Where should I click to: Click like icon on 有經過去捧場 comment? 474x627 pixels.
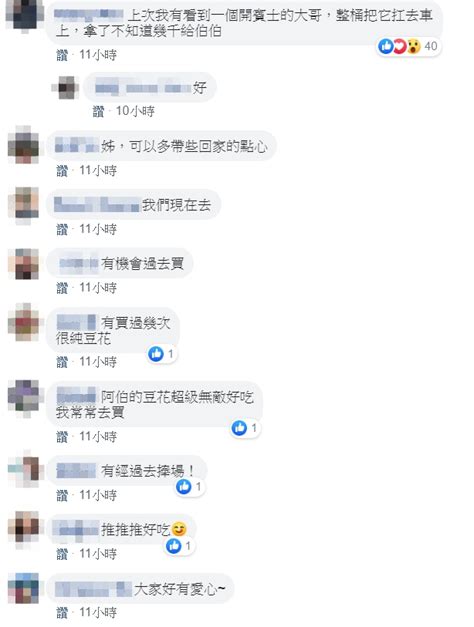click(x=184, y=487)
